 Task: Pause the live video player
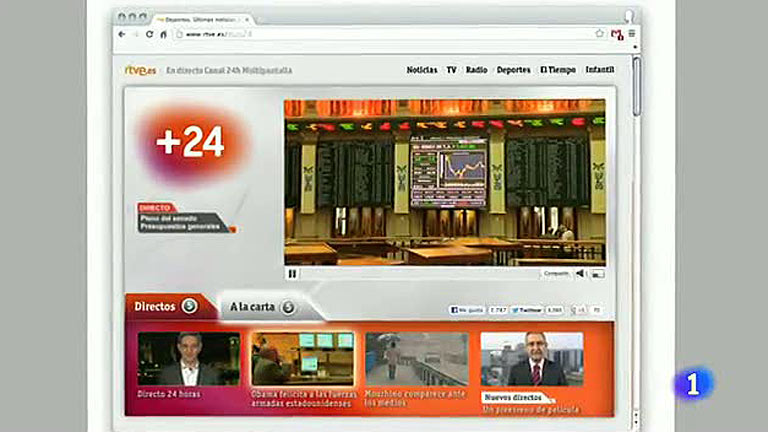(292, 273)
